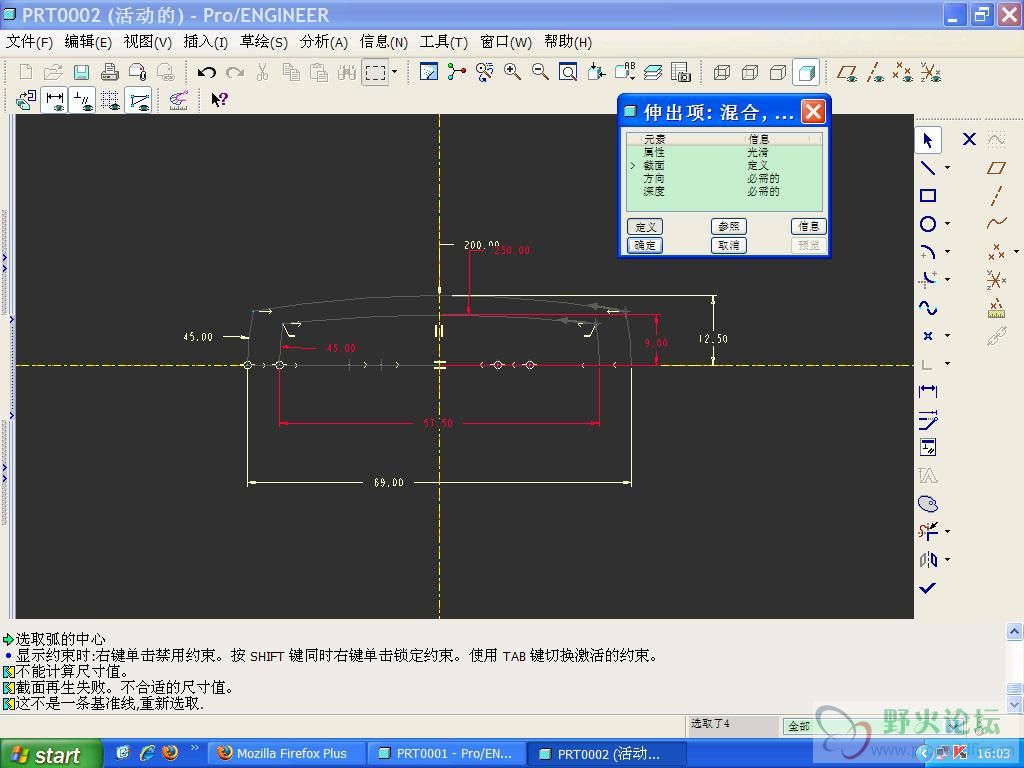Viewport: 1024px width, 768px height.
Task: Select the rectangle sketch tool
Action: tap(928, 196)
